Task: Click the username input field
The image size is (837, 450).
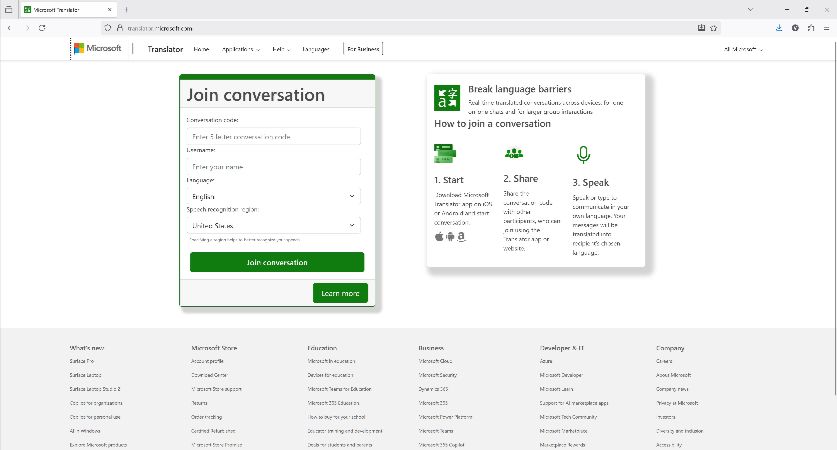Action: 274,167
